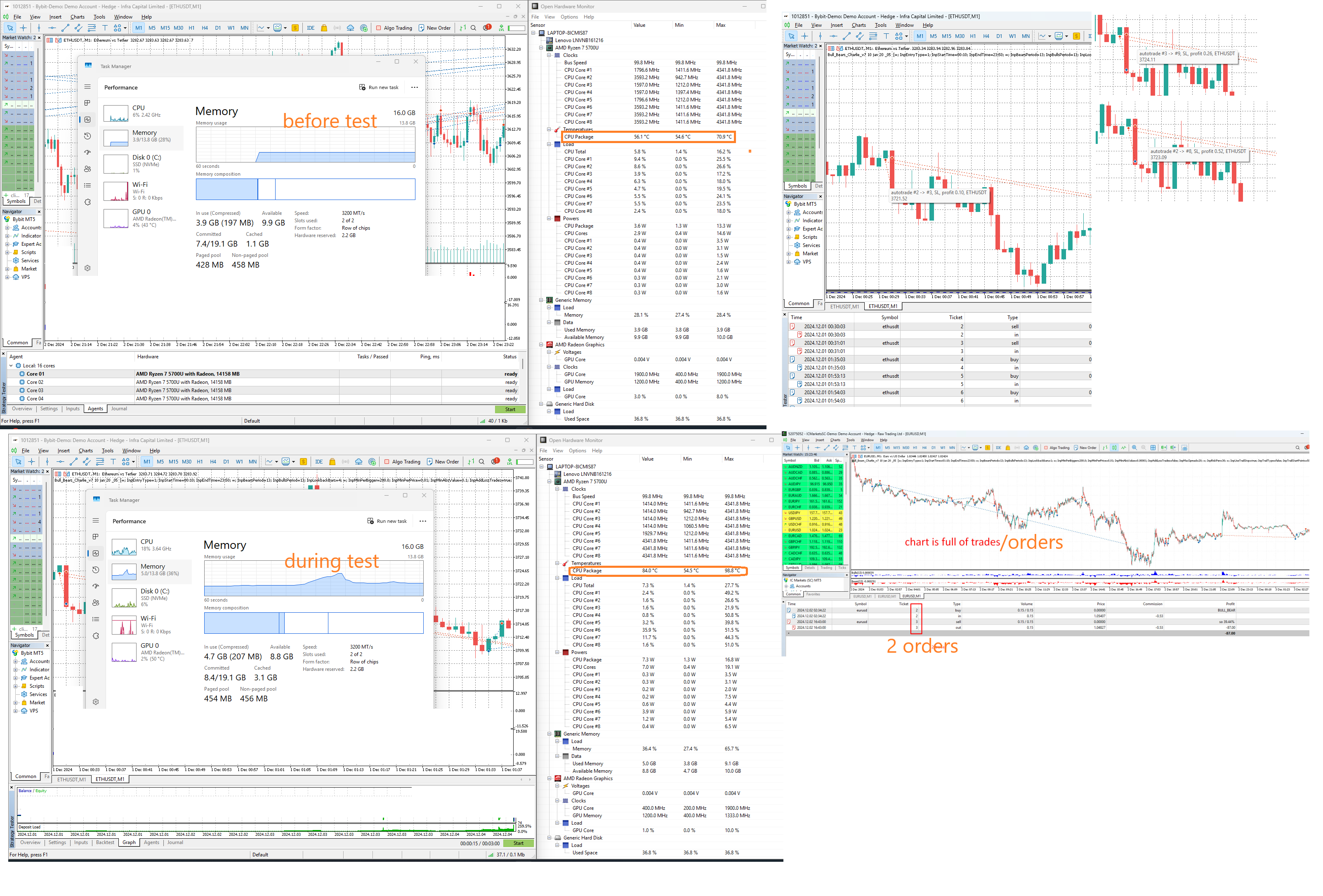Select the crosshair tool in before-test MetaTrader toolbar
This screenshot has width=1323, height=896.
click(24, 28)
